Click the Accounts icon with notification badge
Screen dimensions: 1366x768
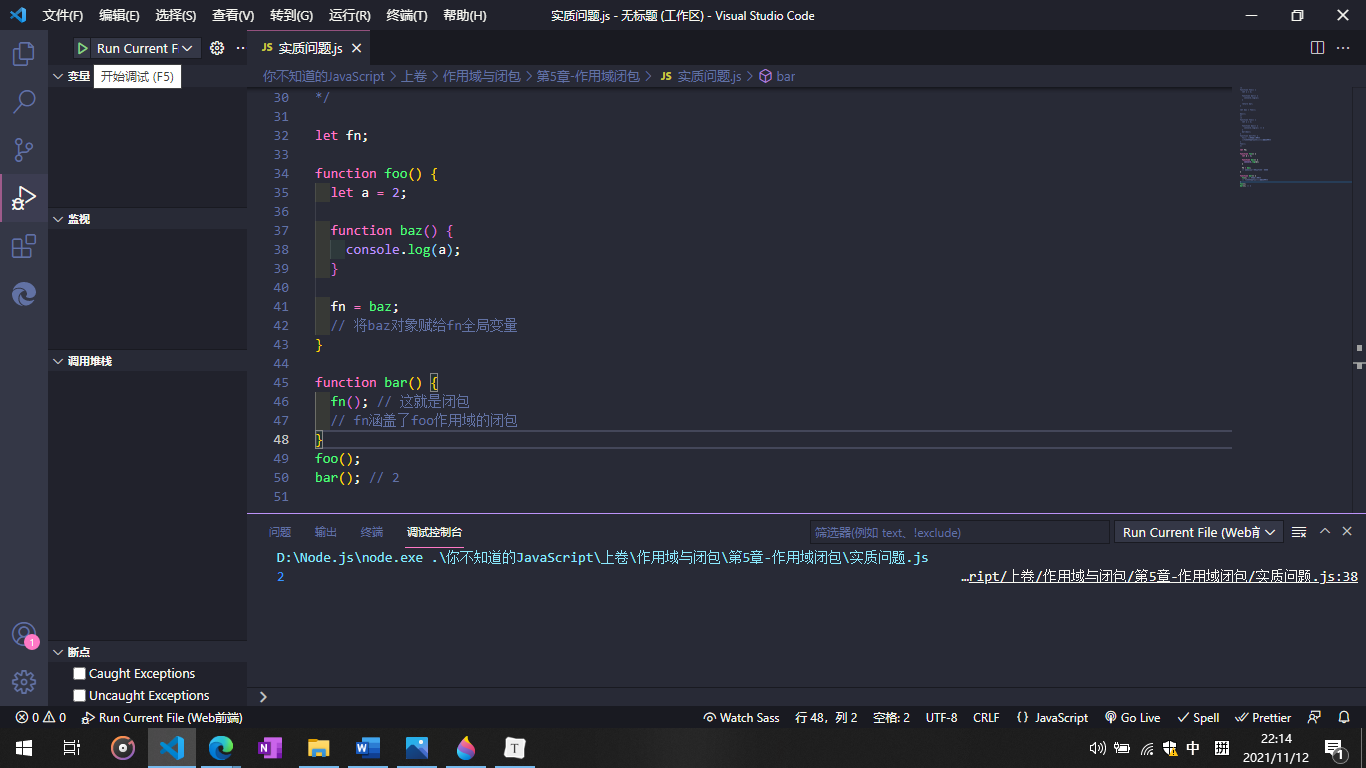[x=22, y=634]
